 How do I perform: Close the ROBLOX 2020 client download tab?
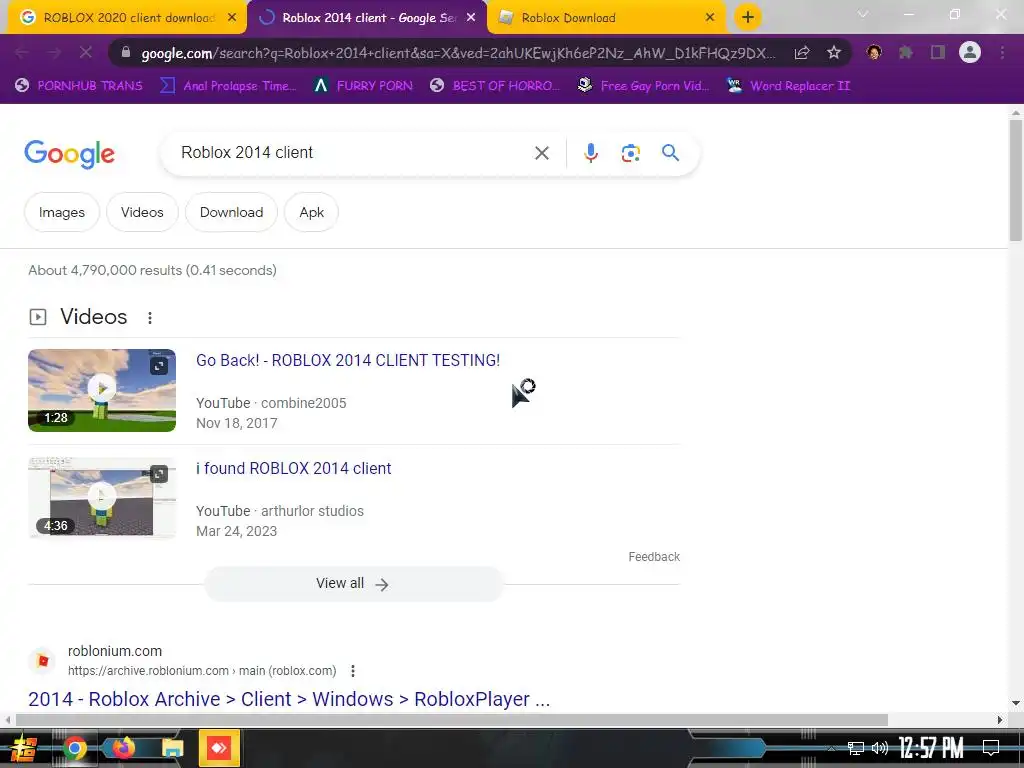[x=232, y=18]
